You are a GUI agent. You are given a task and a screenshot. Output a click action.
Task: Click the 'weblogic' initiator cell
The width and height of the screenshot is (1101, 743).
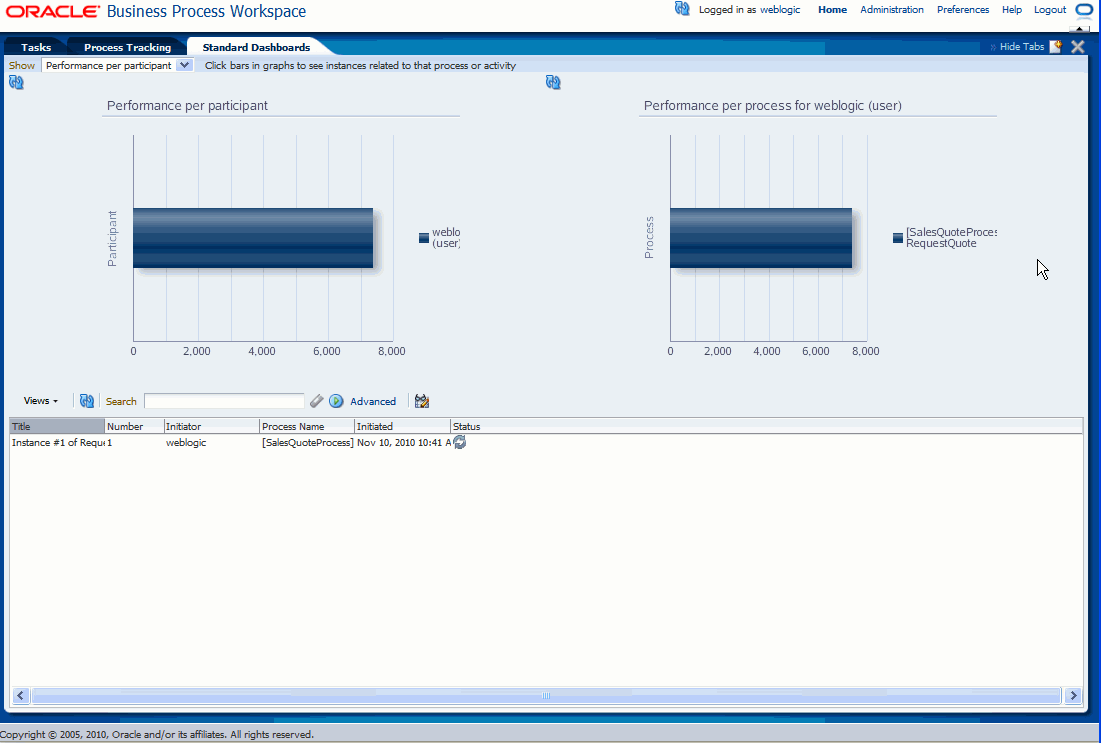[186, 442]
